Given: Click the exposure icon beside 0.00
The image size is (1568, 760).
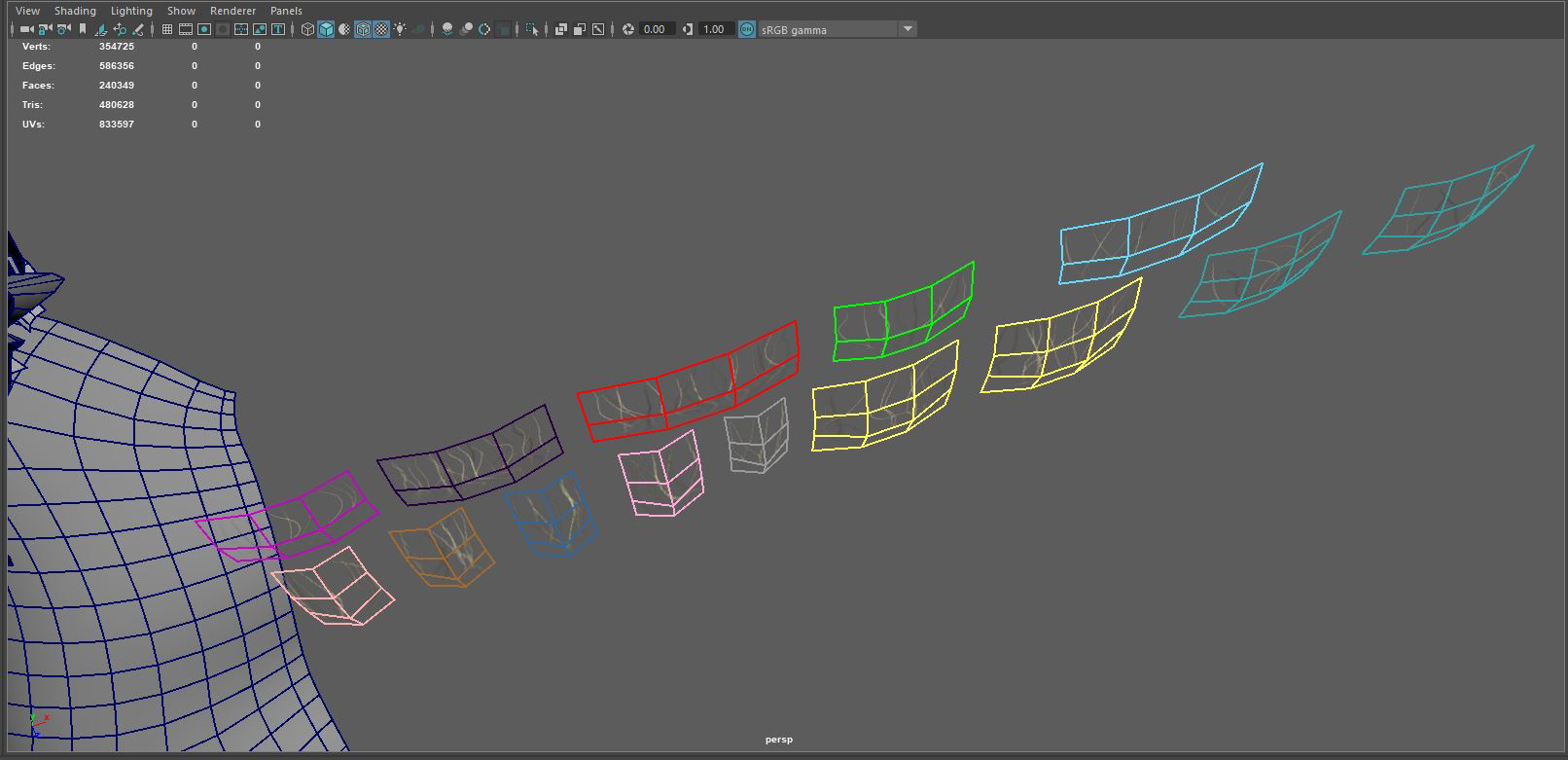Looking at the screenshot, I should click(628, 29).
